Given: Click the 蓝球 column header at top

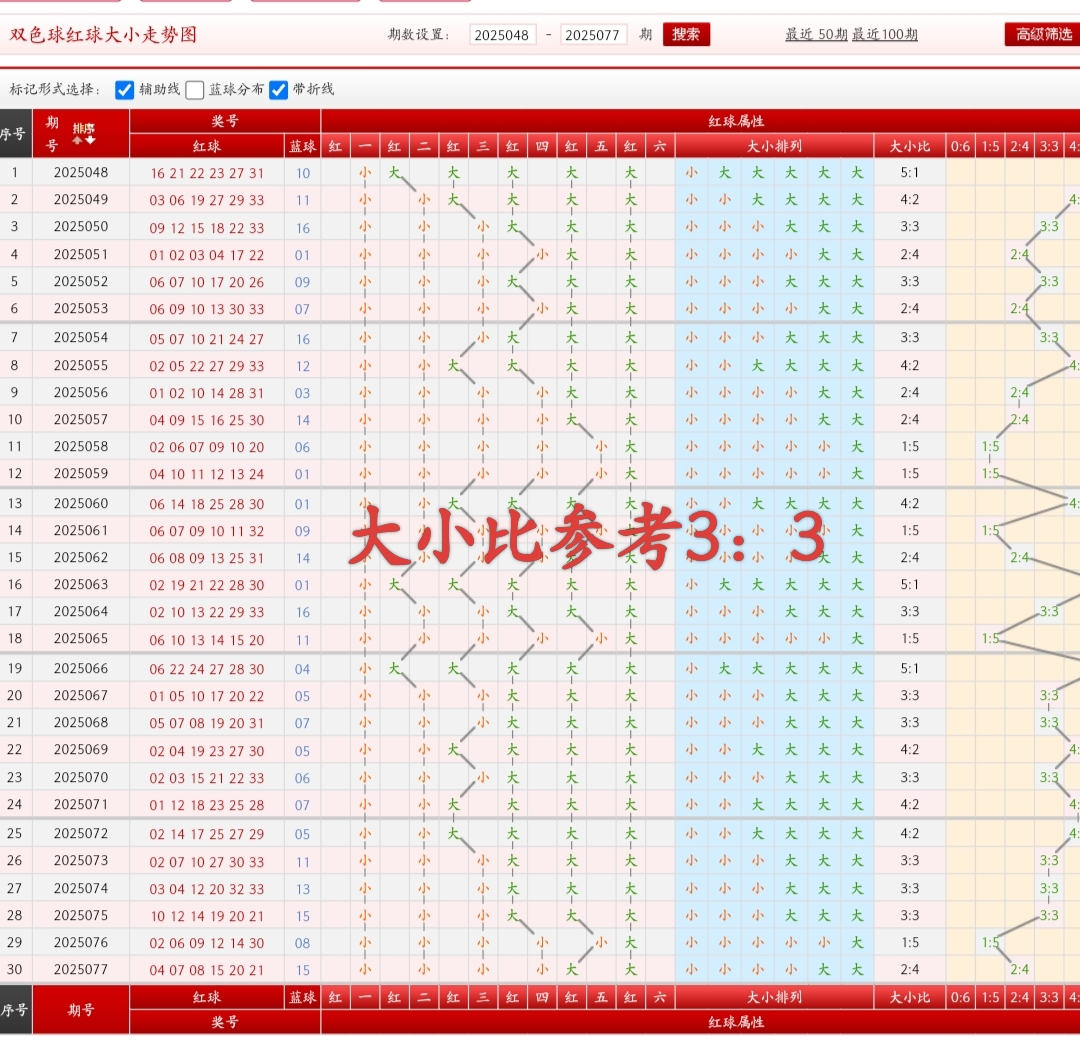Looking at the screenshot, I should tap(302, 146).
